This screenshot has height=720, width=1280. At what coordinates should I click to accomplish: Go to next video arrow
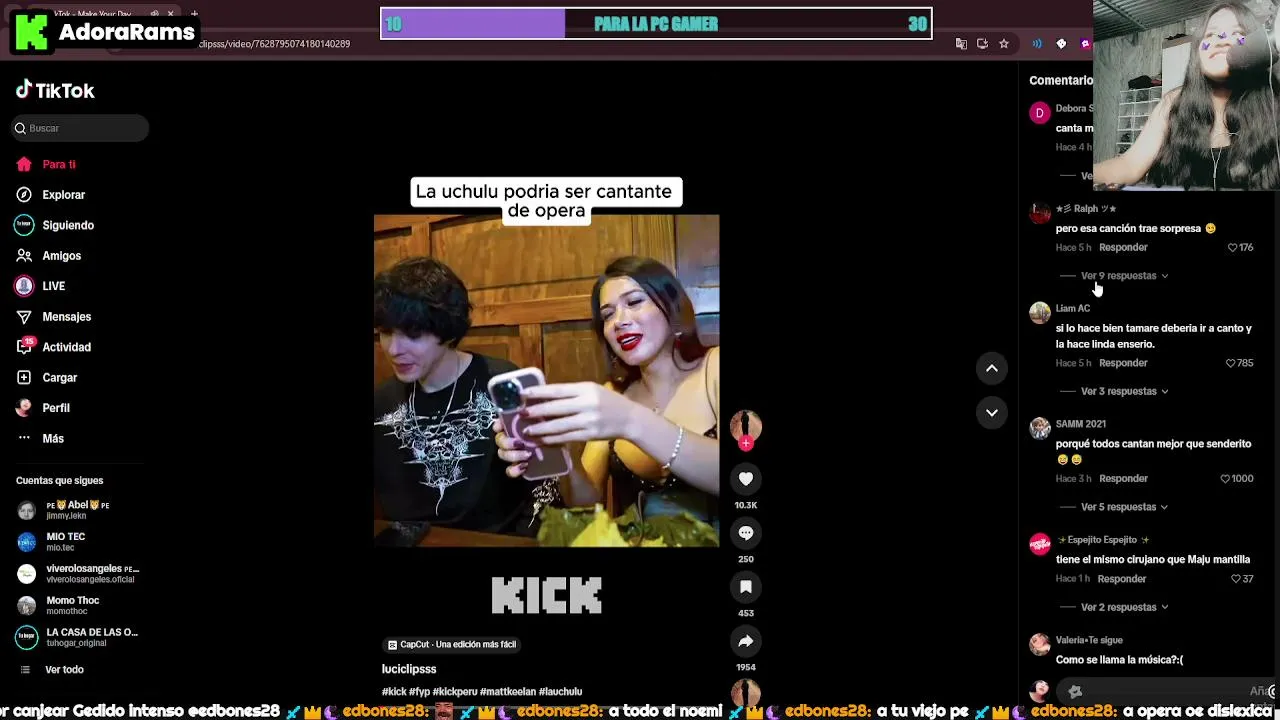[x=992, y=412]
